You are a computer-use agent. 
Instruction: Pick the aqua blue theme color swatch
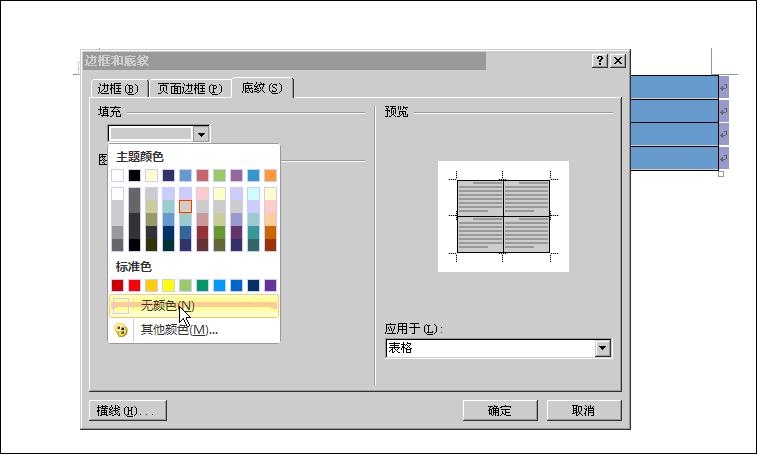253,175
